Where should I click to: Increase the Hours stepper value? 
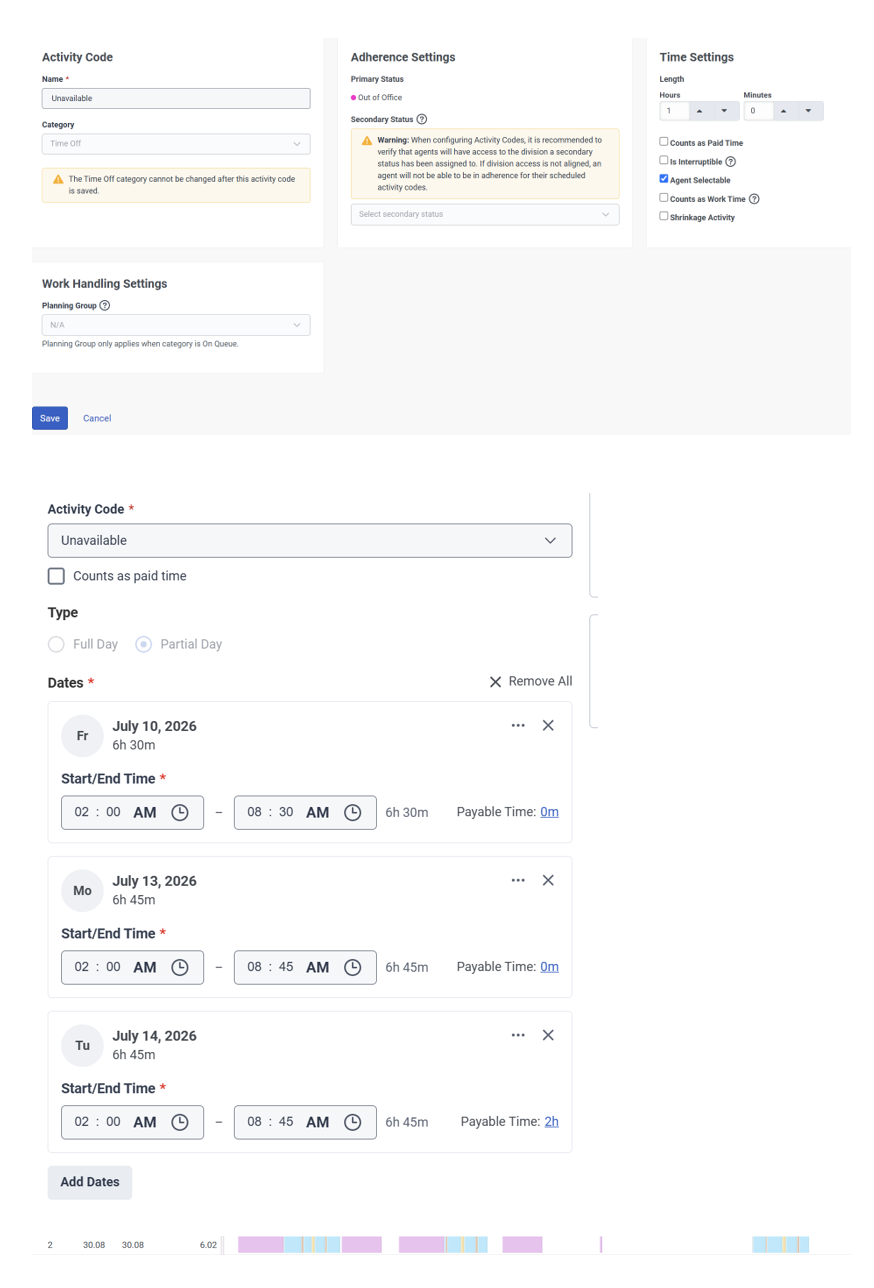[x=699, y=111]
